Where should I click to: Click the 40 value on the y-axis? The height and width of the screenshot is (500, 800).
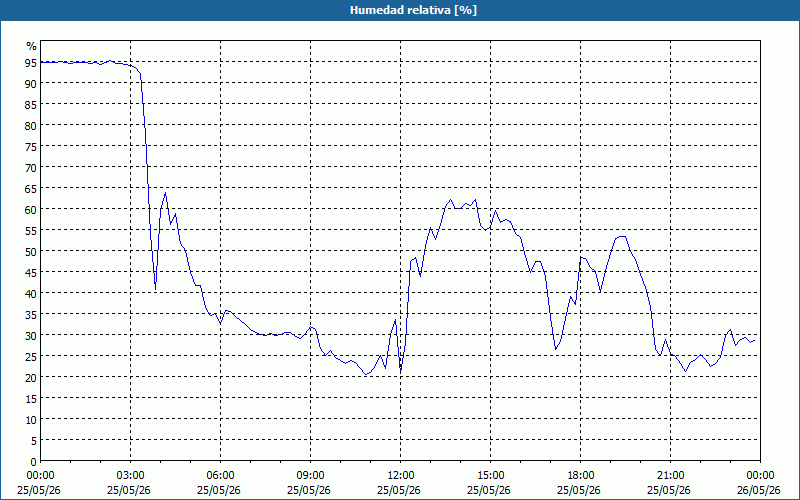[x=31, y=293]
